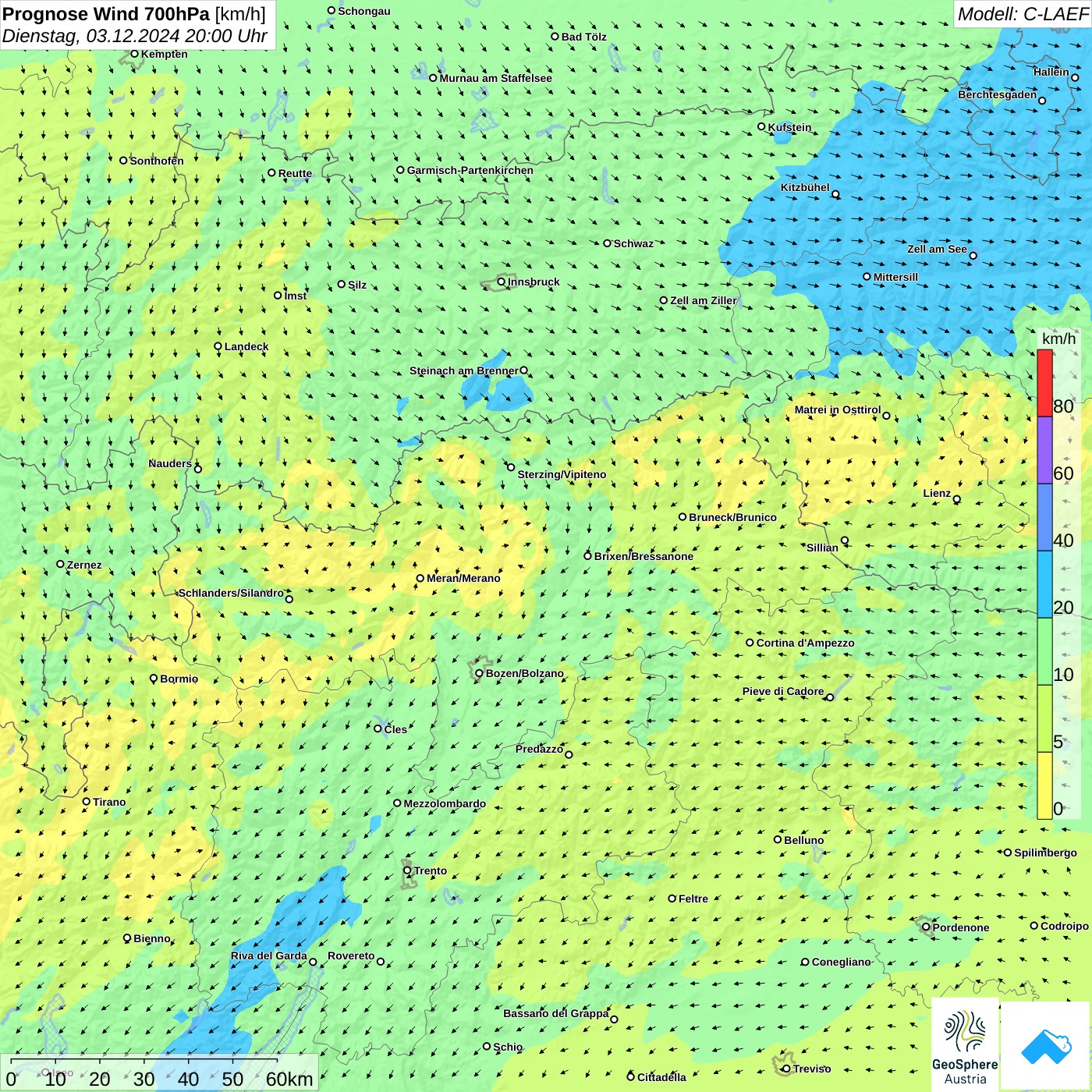Click the 'Cortina d'Ampezzo' label

tap(805, 643)
